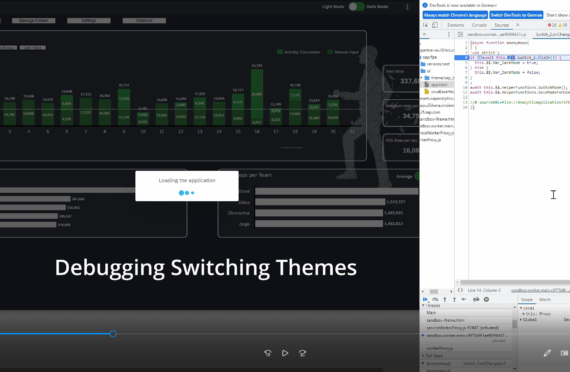
Task: Click the Pause on exceptions icon
Action: click(486, 299)
